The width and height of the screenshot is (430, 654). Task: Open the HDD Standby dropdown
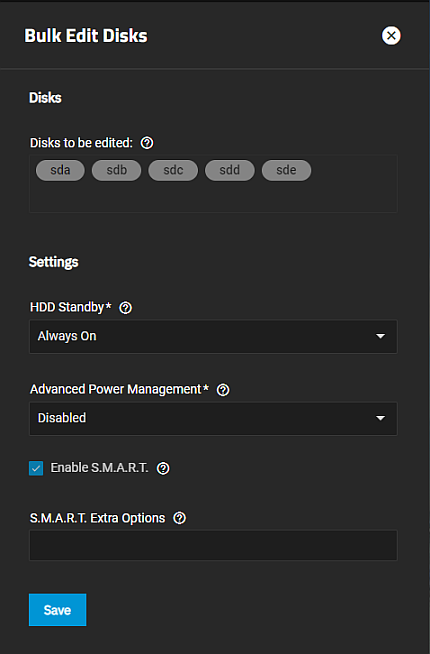tap(213, 337)
